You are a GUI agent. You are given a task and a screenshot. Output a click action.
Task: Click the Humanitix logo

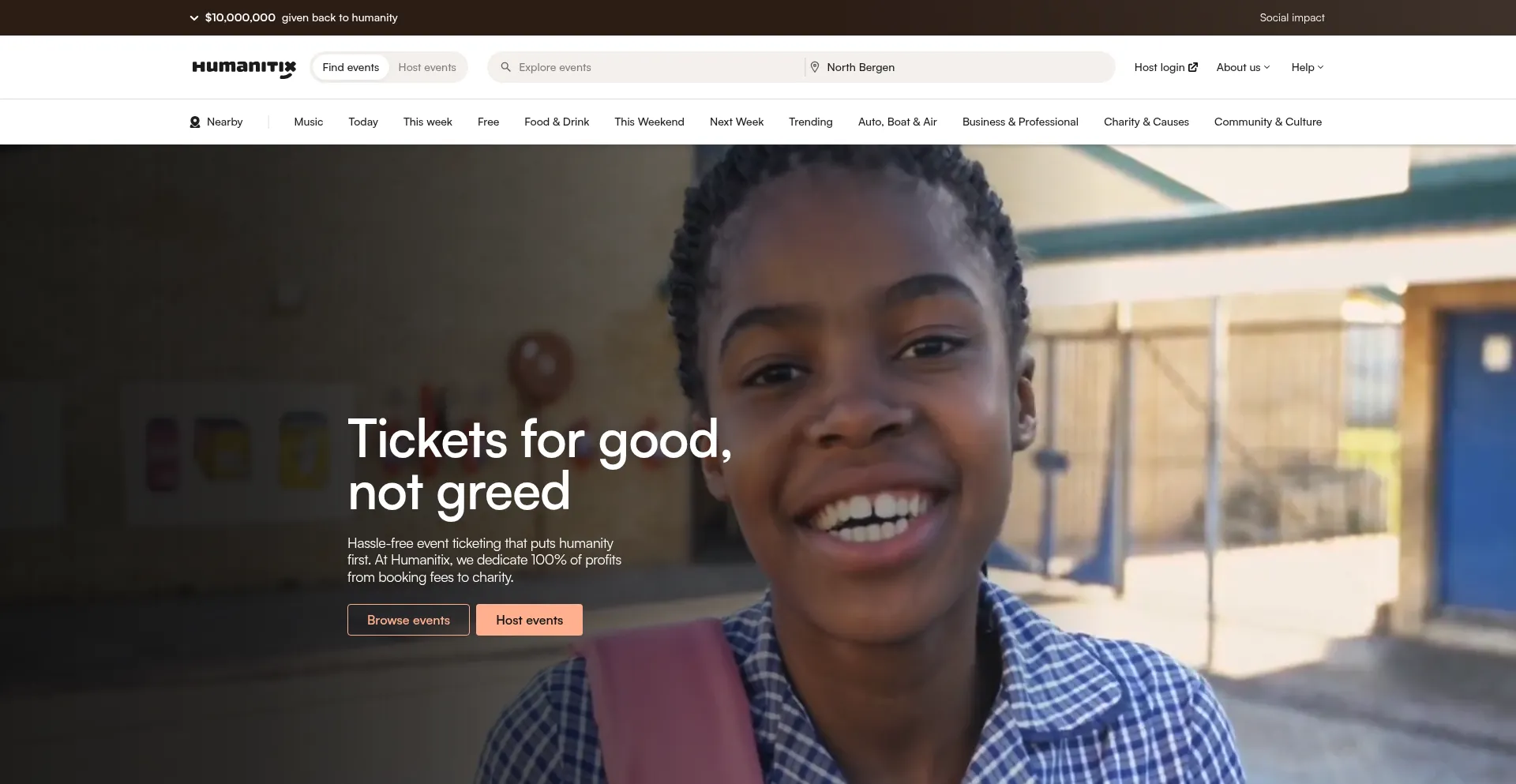[x=244, y=68]
